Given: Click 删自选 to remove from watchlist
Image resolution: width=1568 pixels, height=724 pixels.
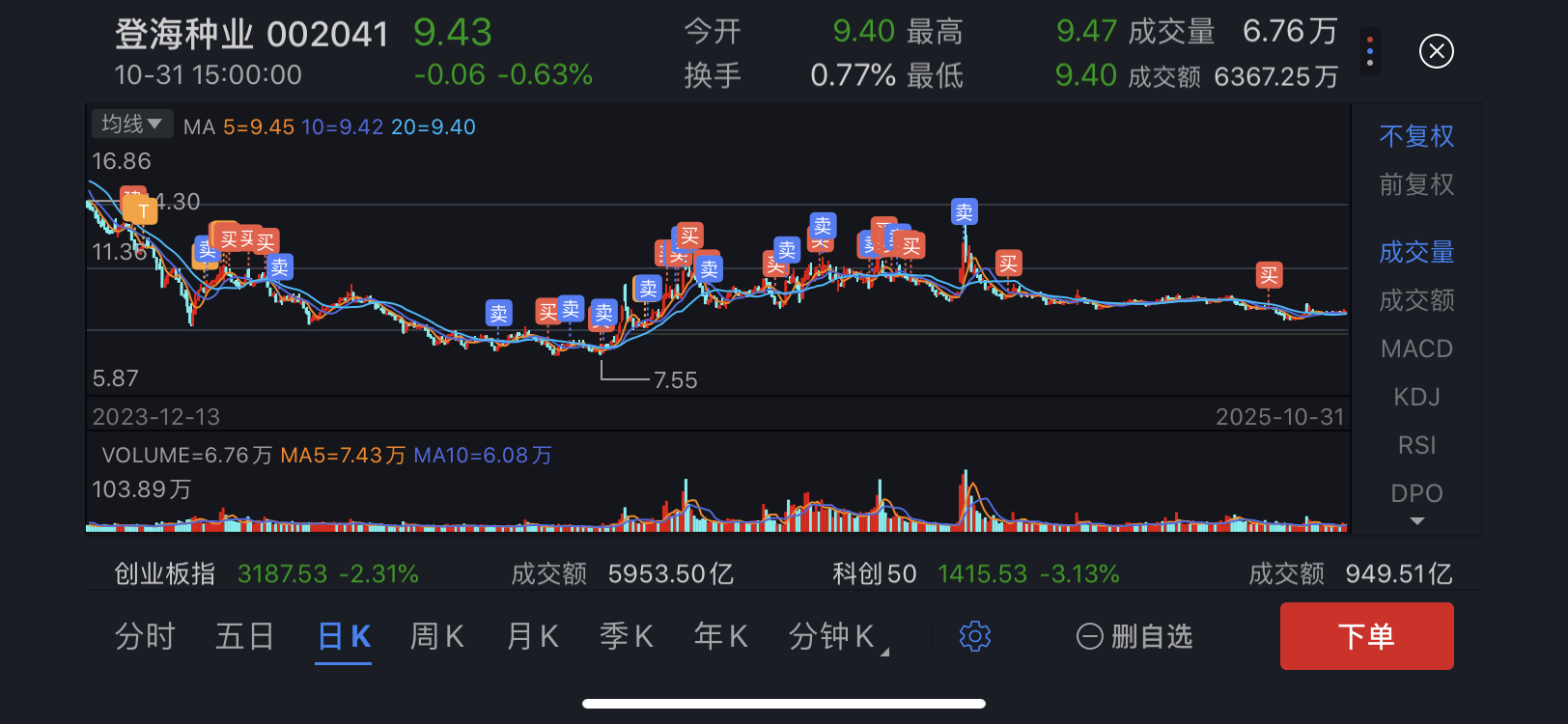Looking at the screenshot, I should pyautogui.click(x=1152, y=637).
